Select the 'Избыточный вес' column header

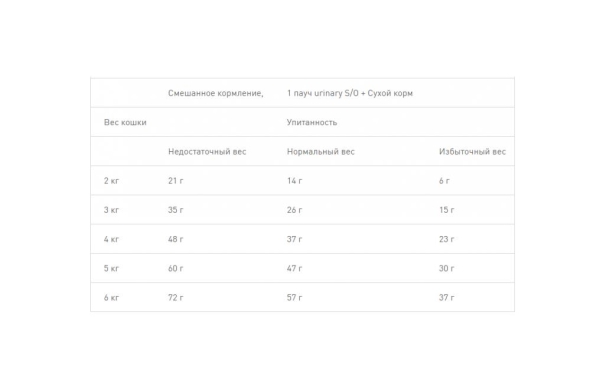pos(472,152)
